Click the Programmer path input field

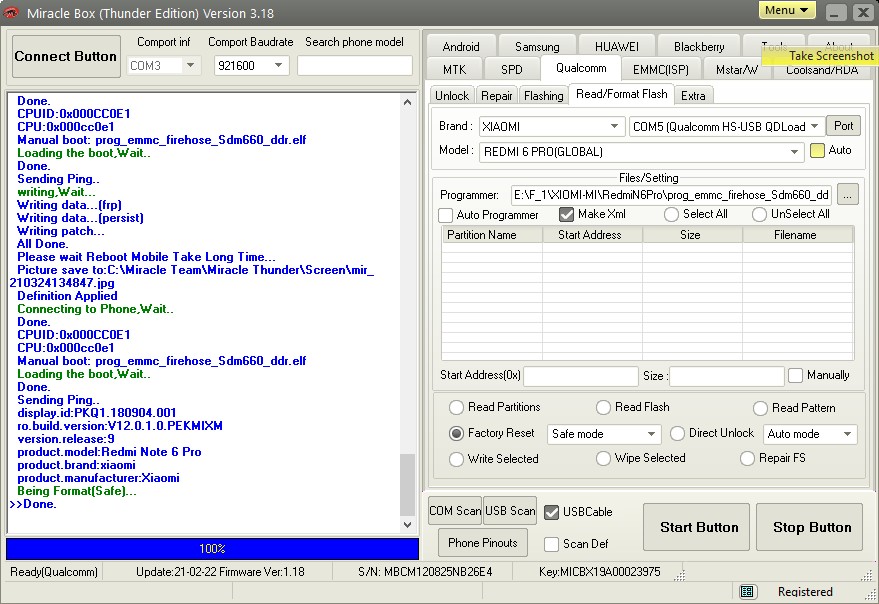[672, 195]
